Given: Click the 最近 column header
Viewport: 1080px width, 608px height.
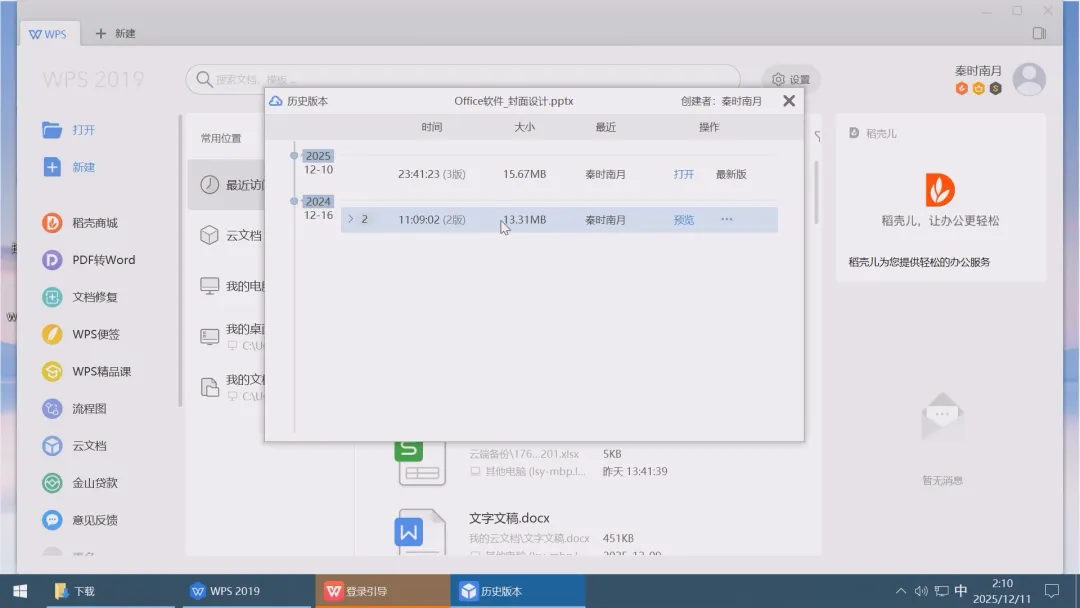Looking at the screenshot, I should (x=605, y=127).
